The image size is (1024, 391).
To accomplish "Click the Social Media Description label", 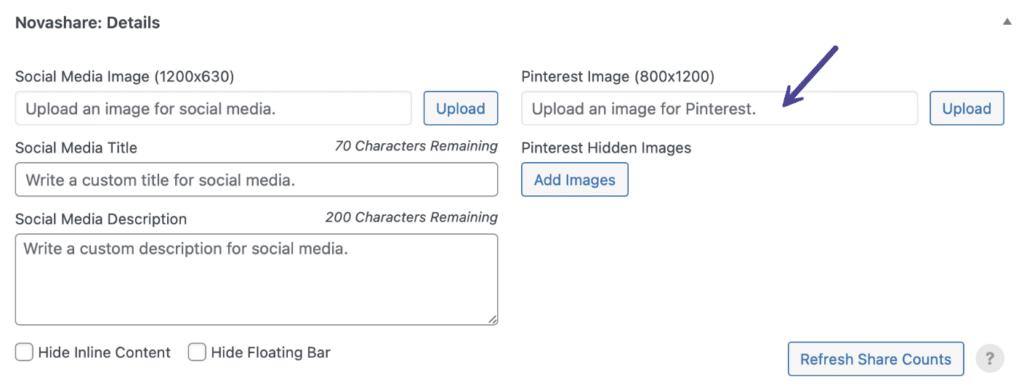I will [x=101, y=219].
